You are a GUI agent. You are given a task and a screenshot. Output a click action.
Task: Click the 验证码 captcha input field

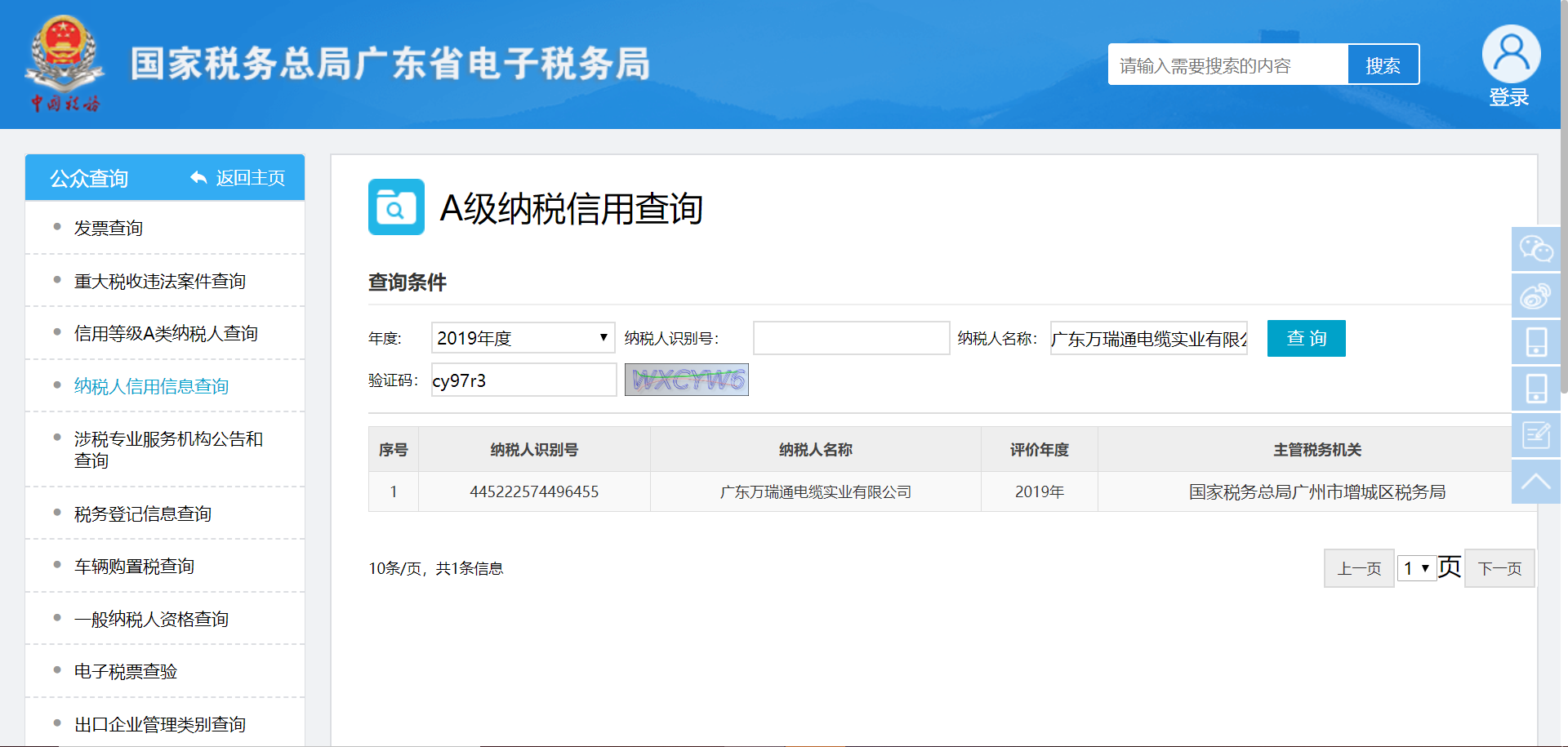pyautogui.click(x=523, y=380)
